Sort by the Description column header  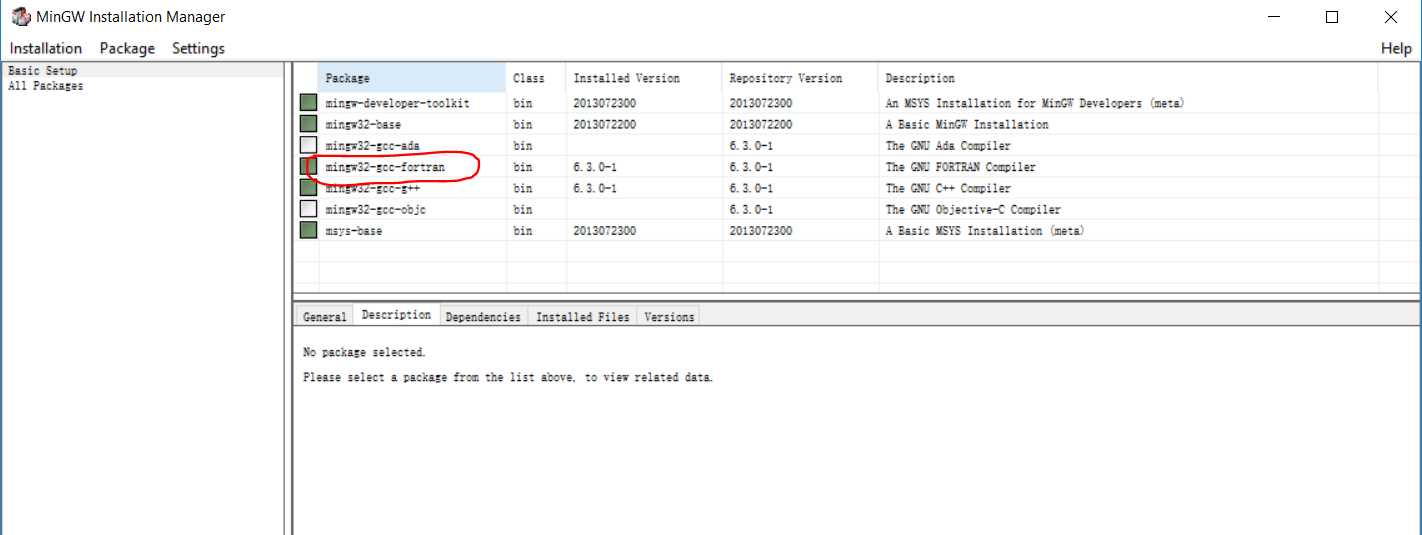tap(1128, 78)
